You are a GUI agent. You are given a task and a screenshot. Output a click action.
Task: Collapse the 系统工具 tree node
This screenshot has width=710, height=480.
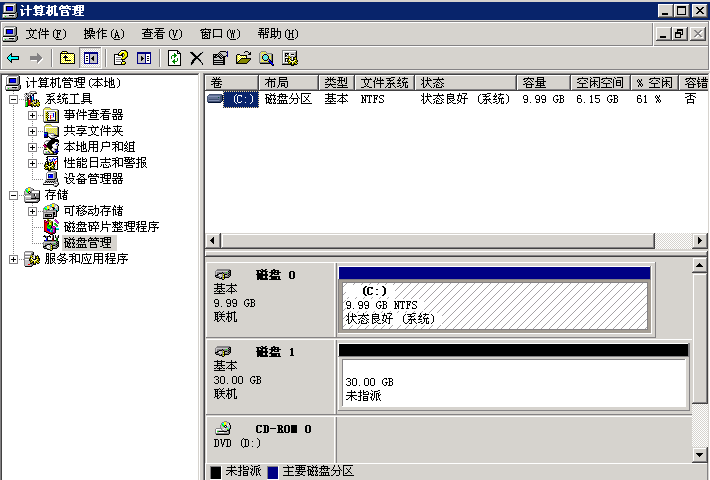pos(13,99)
